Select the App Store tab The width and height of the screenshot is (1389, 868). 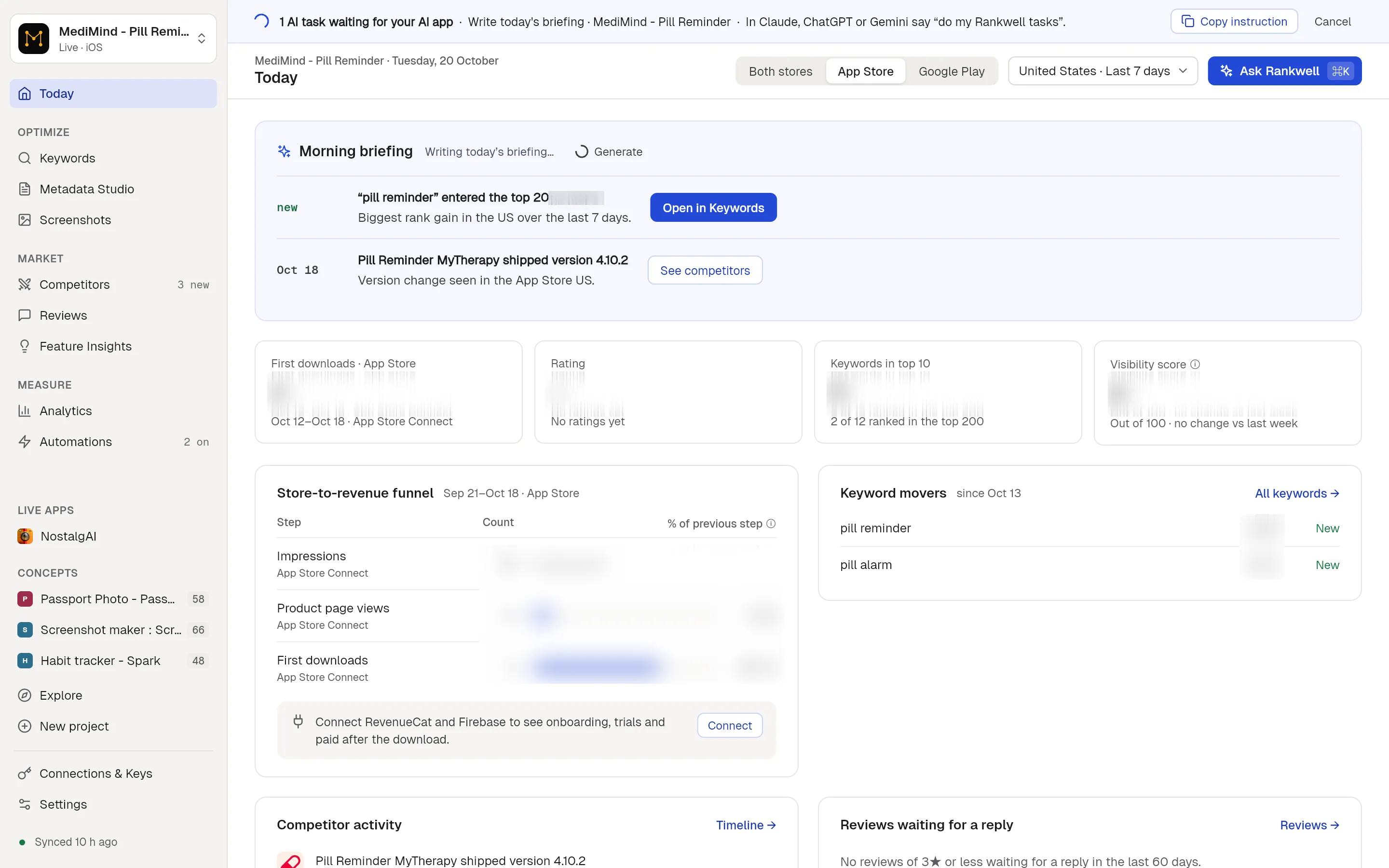tap(866, 71)
